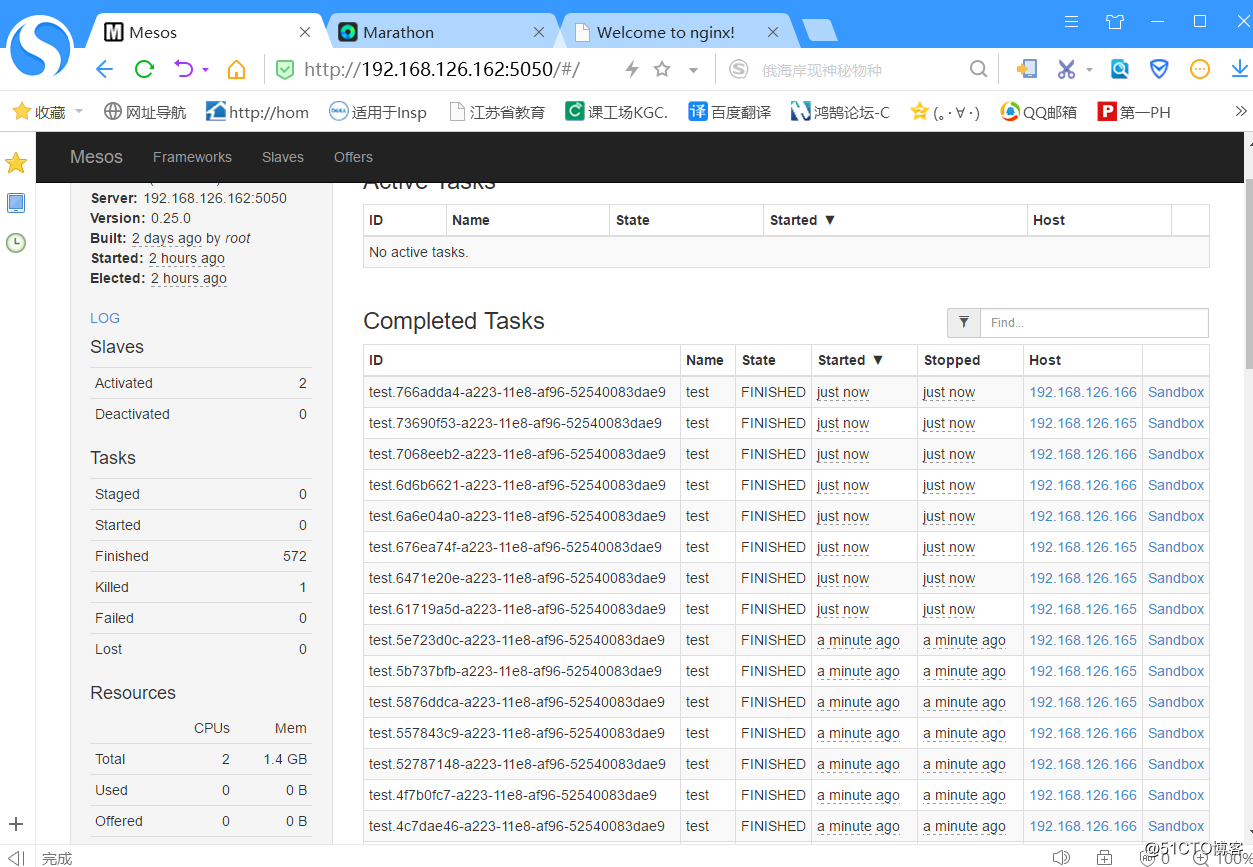Open the QQ邮箱 bookmark
Screen dimensions: 1253x867
point(1038,112)
